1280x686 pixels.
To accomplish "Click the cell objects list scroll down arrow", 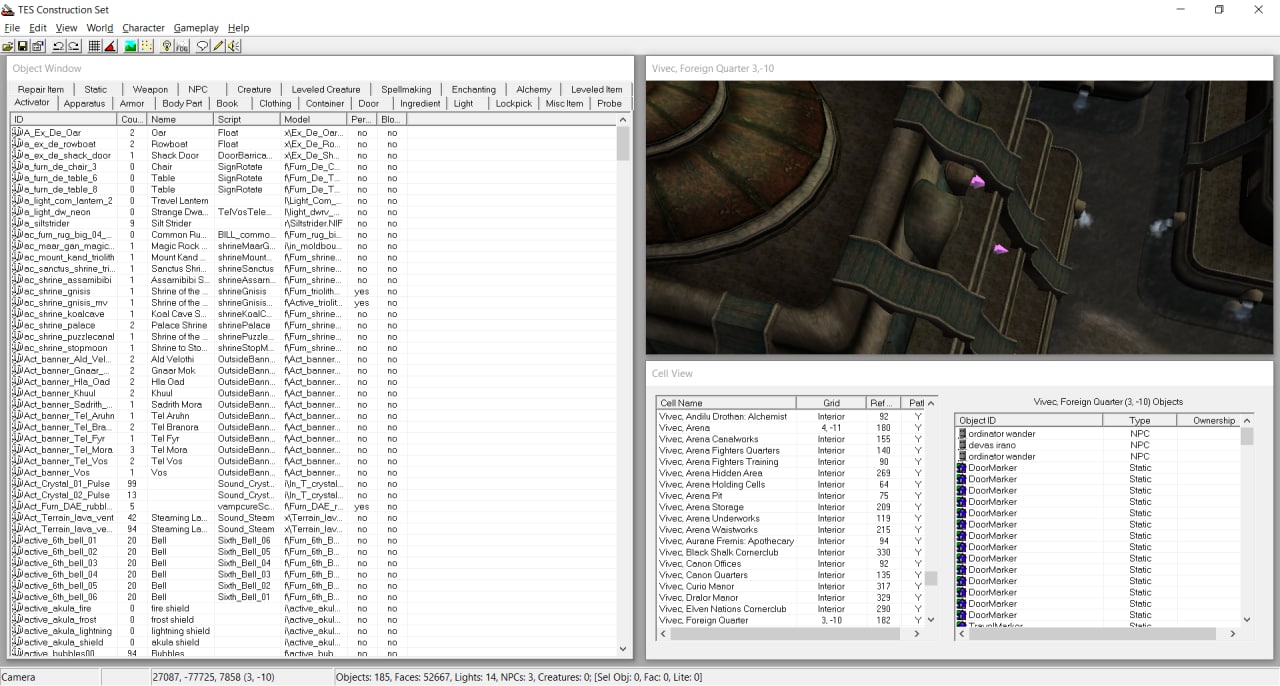I will [x=1246, y=620].
